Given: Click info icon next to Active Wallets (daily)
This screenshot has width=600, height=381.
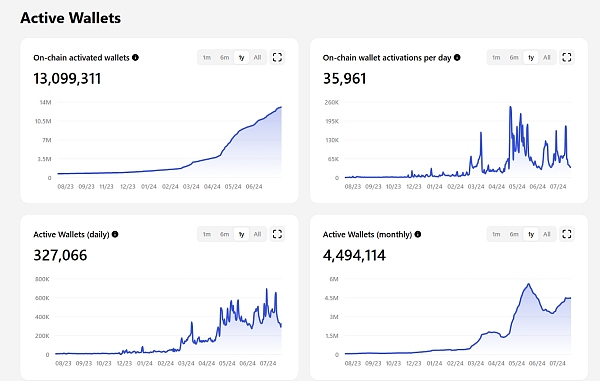Looking at the screenshot, I should pos(115,234).
